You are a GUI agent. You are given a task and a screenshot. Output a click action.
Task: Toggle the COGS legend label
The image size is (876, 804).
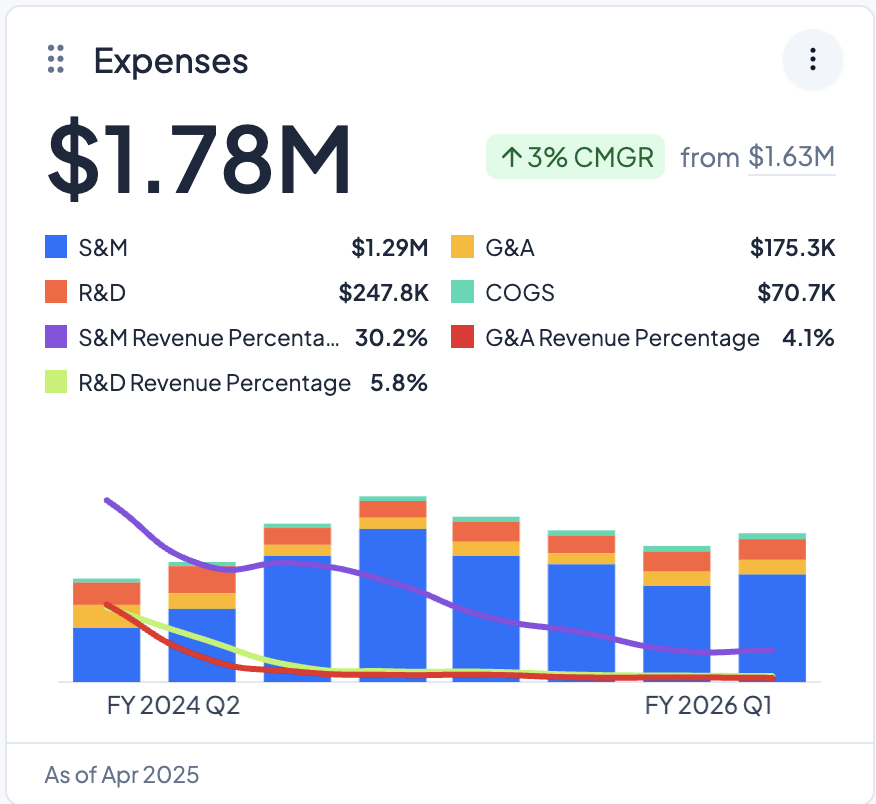(x=520, y=293)
